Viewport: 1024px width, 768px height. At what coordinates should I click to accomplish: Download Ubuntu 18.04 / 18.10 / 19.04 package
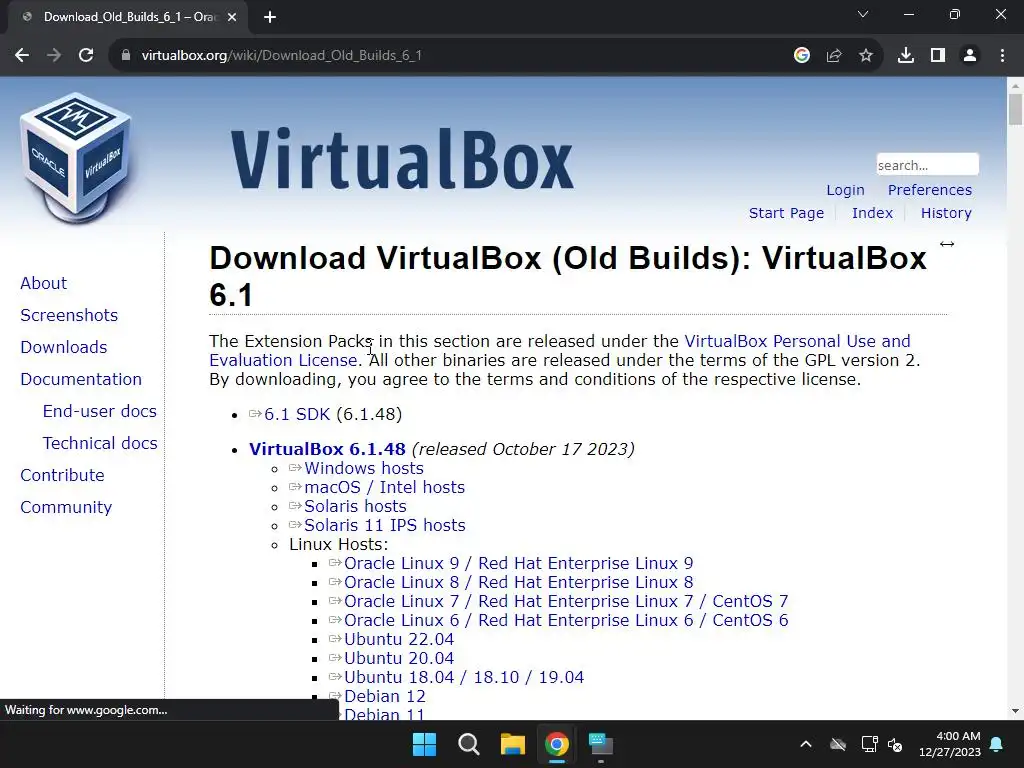464,677
